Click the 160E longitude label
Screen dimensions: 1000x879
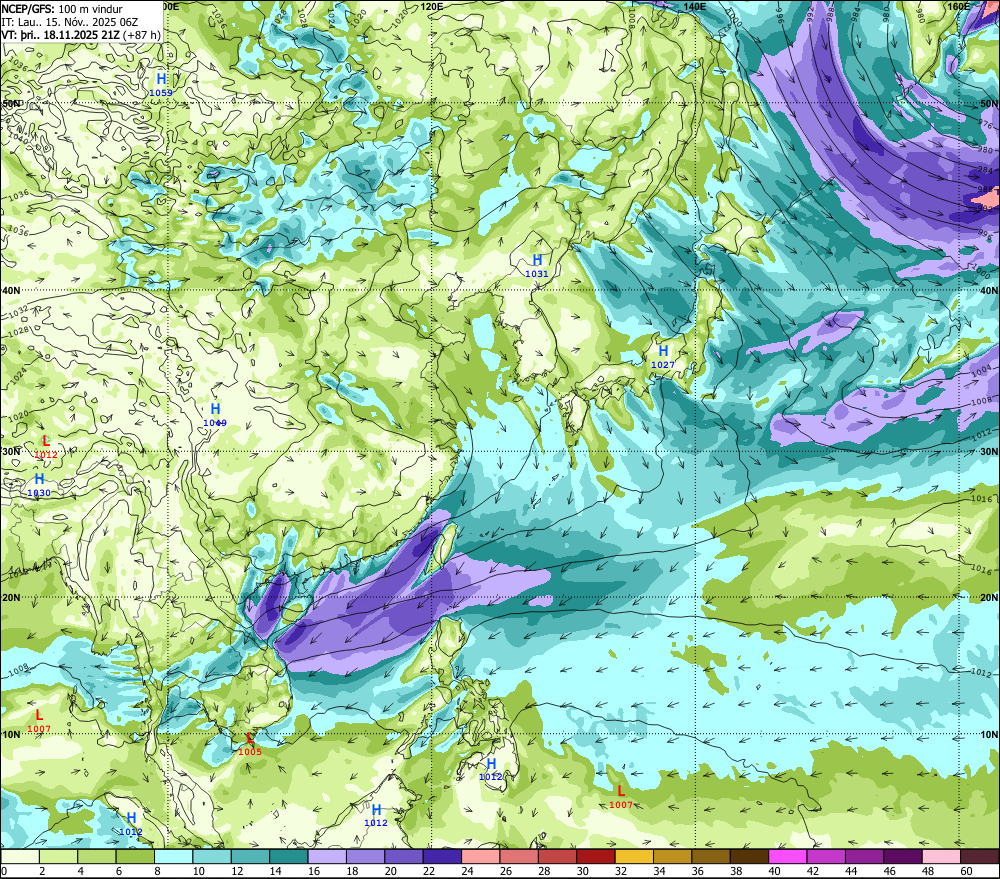pos(958,6)
